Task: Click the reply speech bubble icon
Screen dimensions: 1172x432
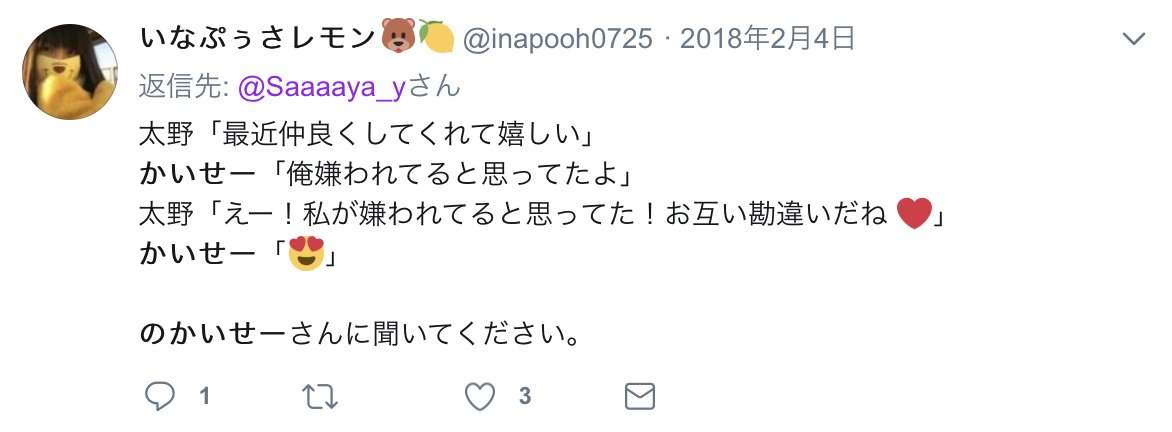Action: [159, 396]
